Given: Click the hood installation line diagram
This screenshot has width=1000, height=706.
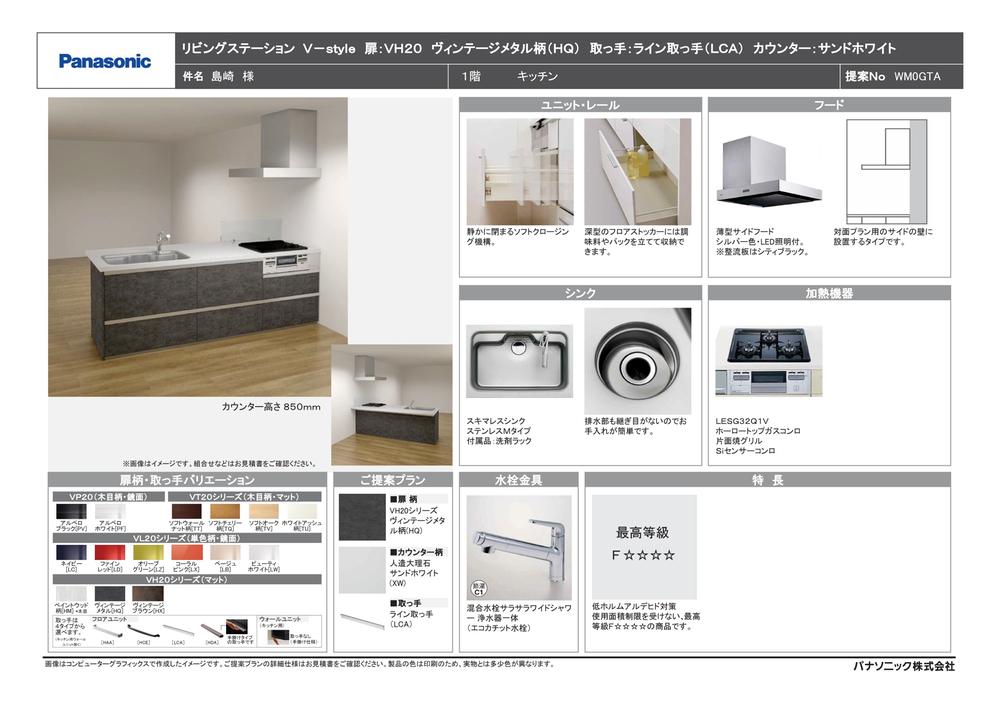Looking at the screenshot, I should coord(886,171).
